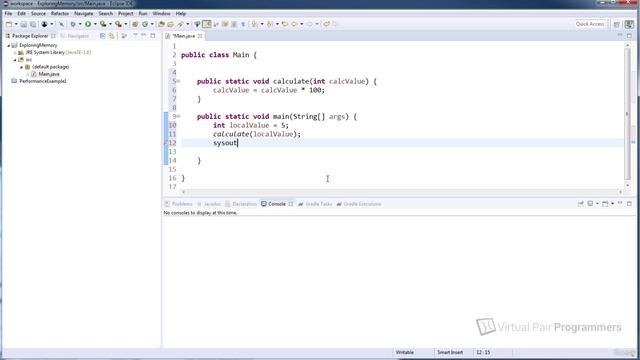Fold the calculate method at line 5

178,81
